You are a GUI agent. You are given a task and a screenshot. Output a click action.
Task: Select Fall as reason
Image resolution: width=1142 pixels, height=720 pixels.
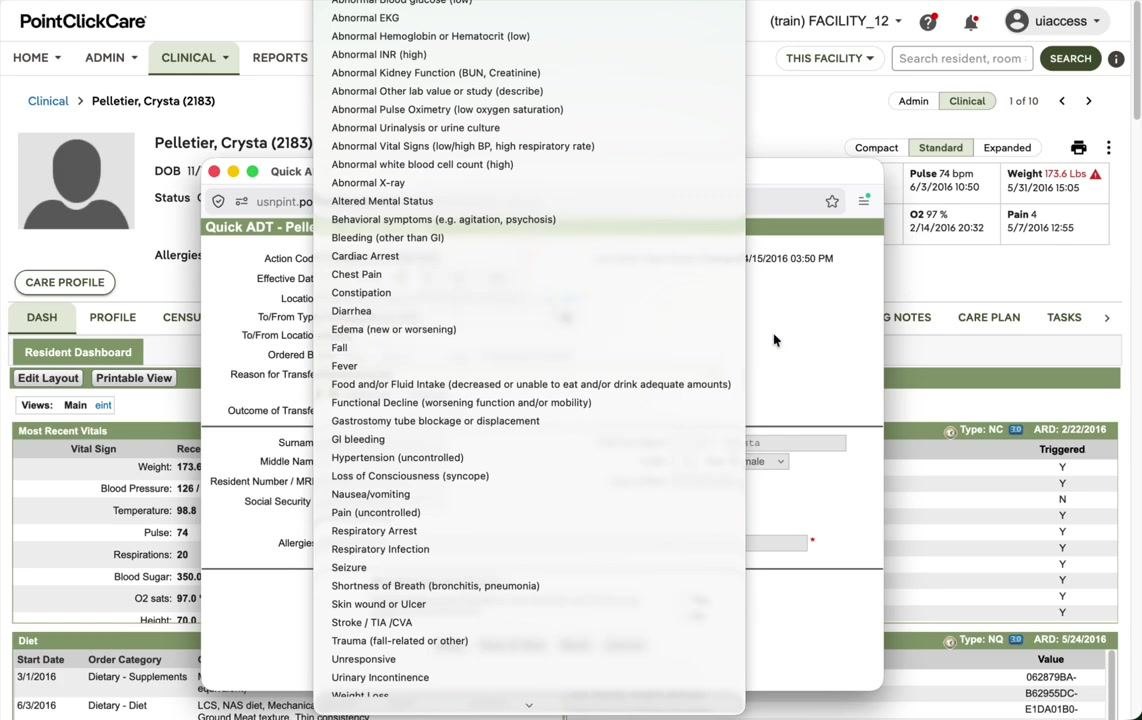339,348
